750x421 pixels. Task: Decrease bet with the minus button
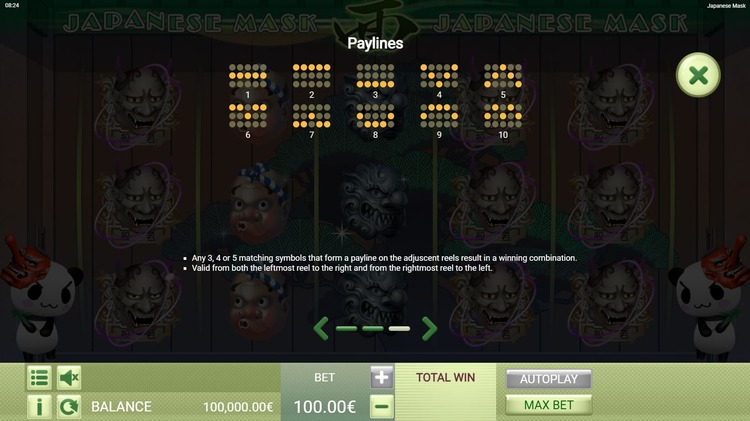tap(382, 407)
